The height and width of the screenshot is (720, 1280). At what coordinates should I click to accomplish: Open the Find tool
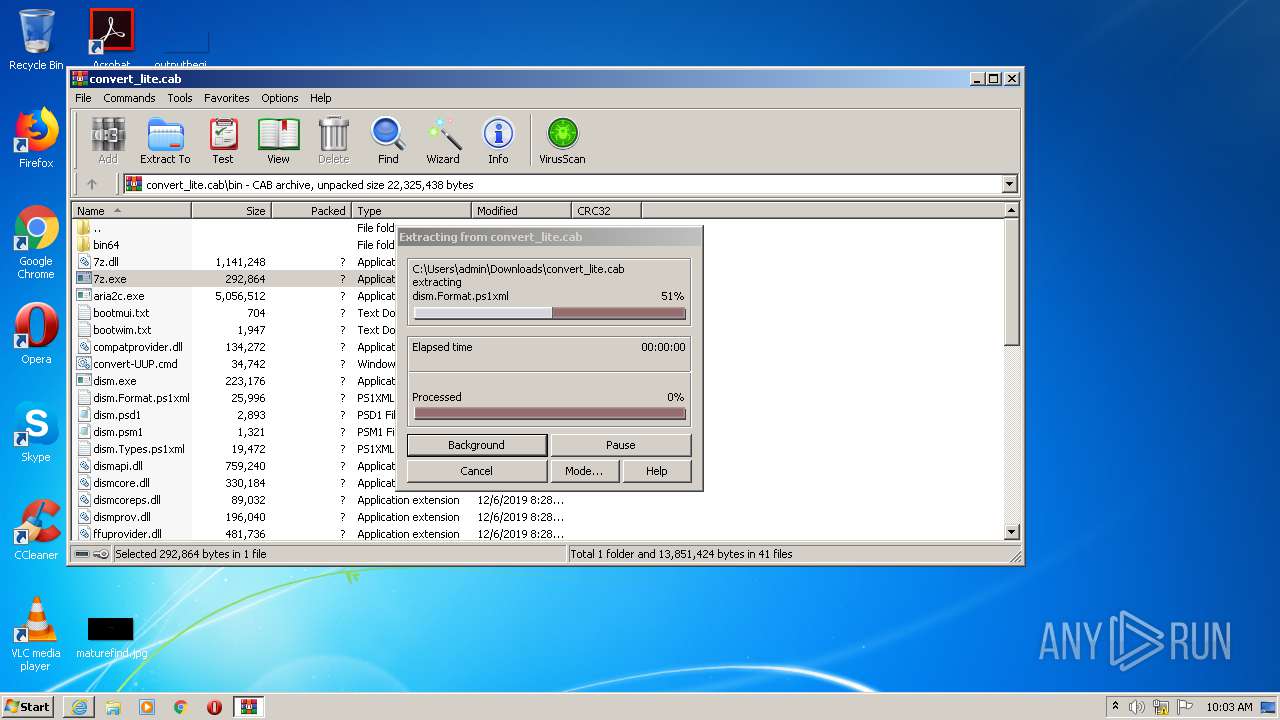pos(388,141)
